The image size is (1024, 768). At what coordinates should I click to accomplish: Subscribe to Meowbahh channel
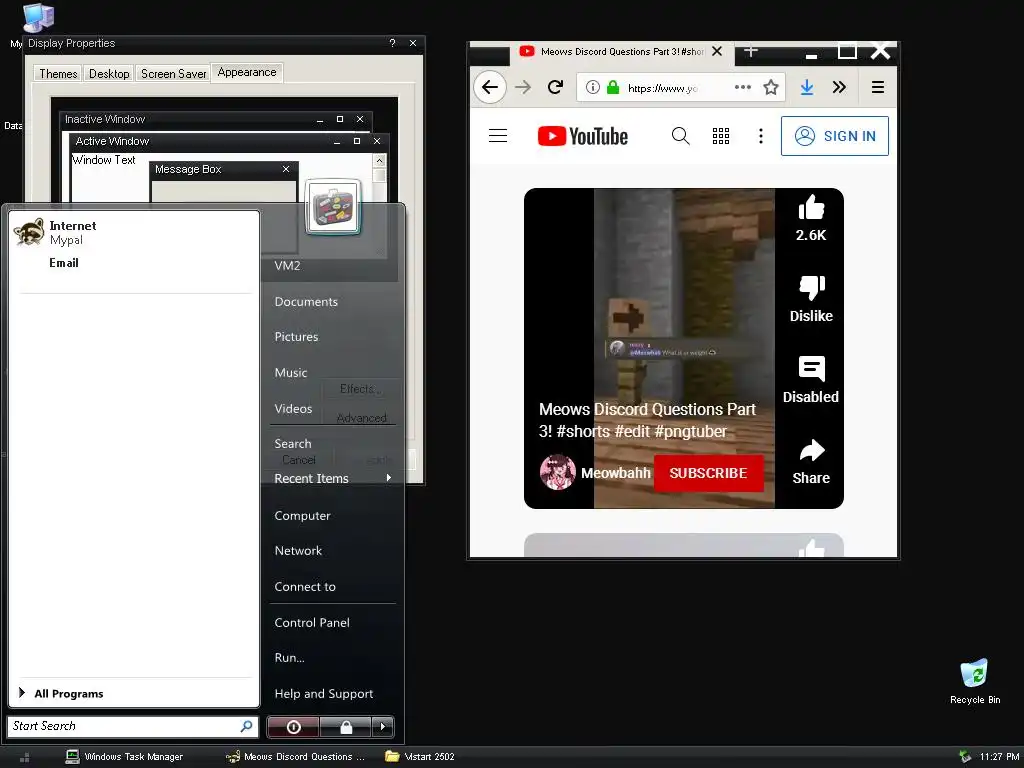[x=708, y=473]
